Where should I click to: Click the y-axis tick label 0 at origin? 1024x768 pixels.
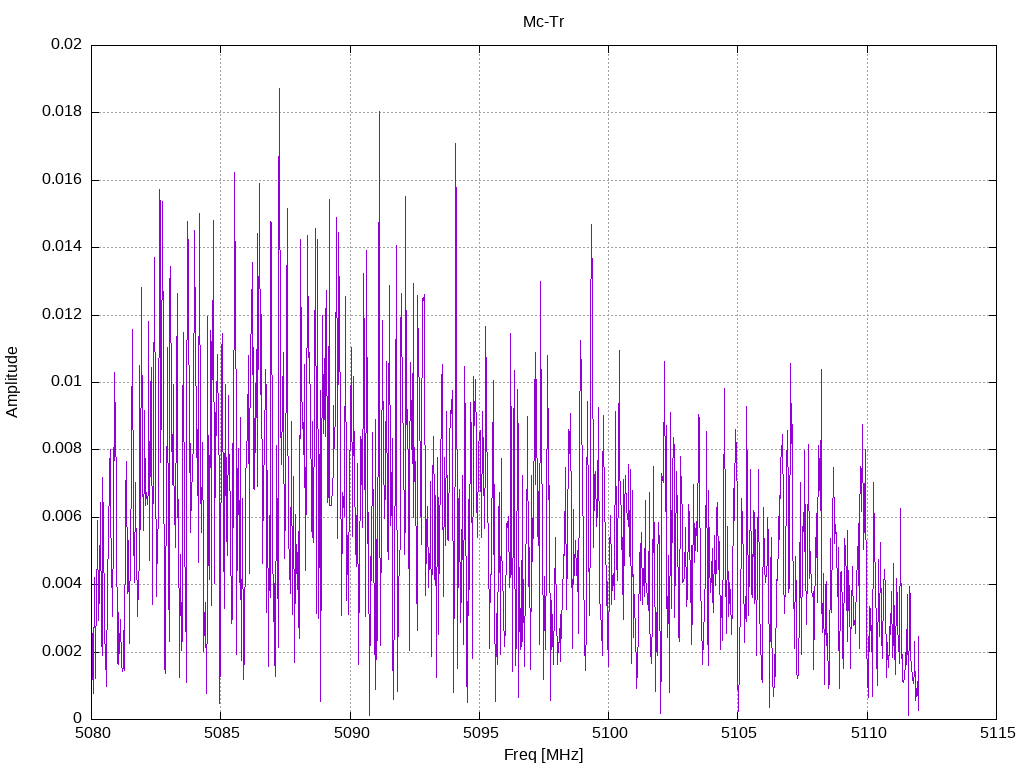[x=78, y=718]
